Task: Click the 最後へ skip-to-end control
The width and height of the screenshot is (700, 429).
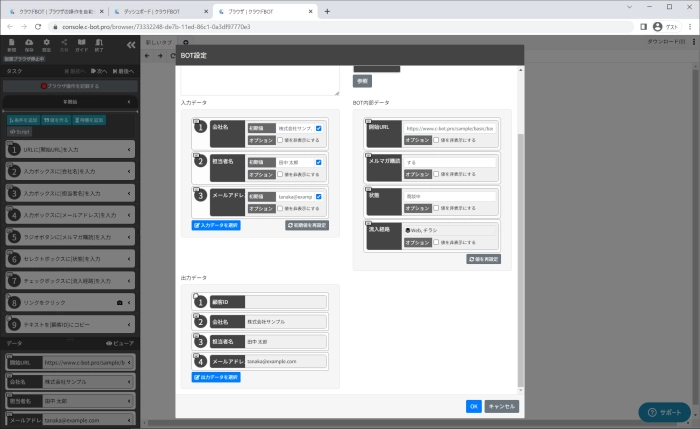Action: pos(125,72)
